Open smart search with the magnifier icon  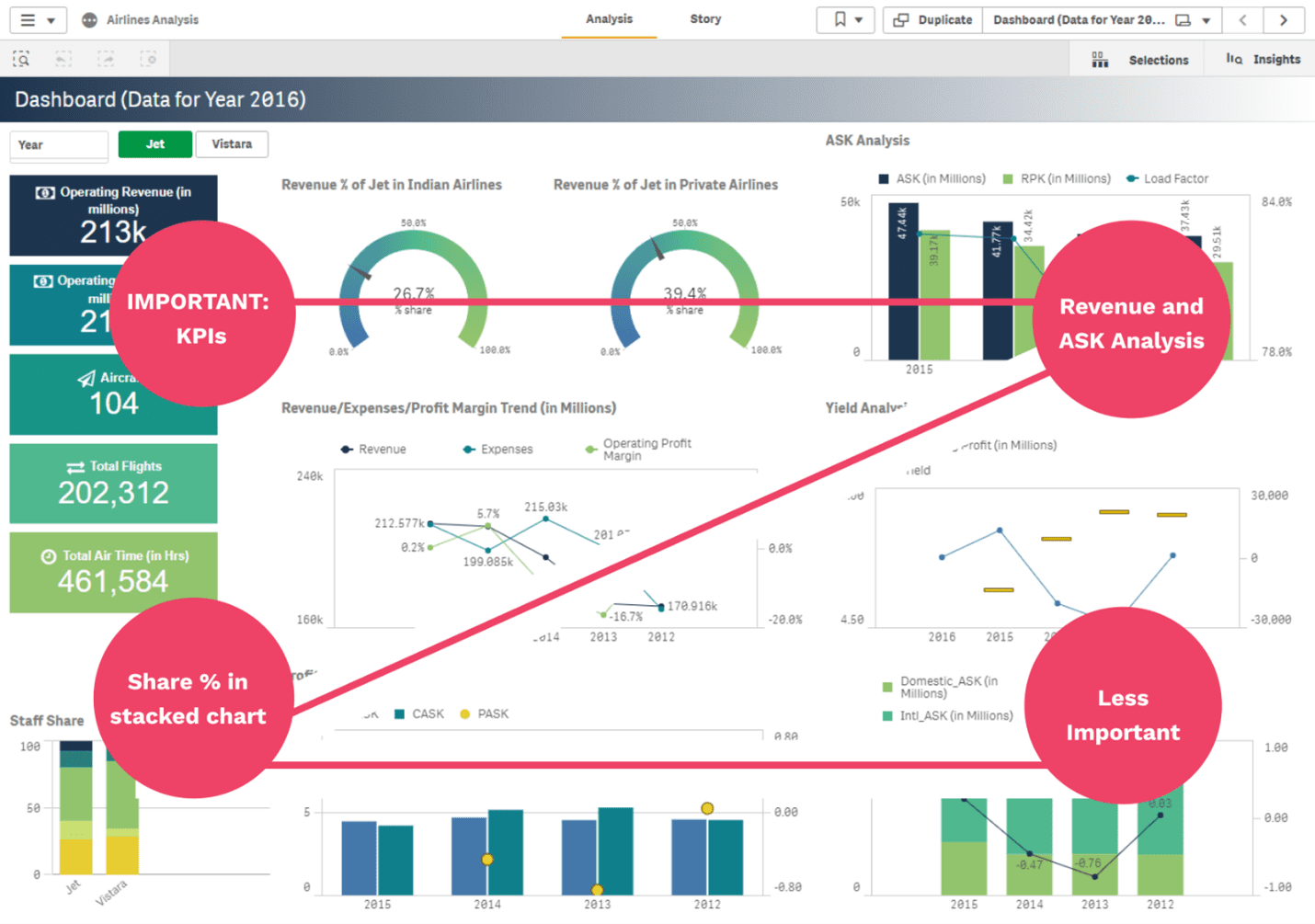pos(20,57)
